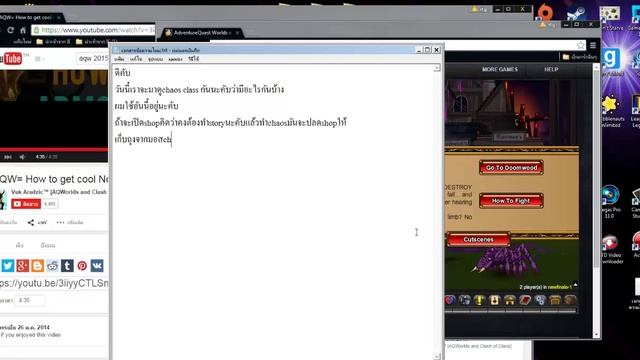The width and height of the screenshot is (640, 360).
Task: Open the Origin desktop icon
Action: point(546,12)
